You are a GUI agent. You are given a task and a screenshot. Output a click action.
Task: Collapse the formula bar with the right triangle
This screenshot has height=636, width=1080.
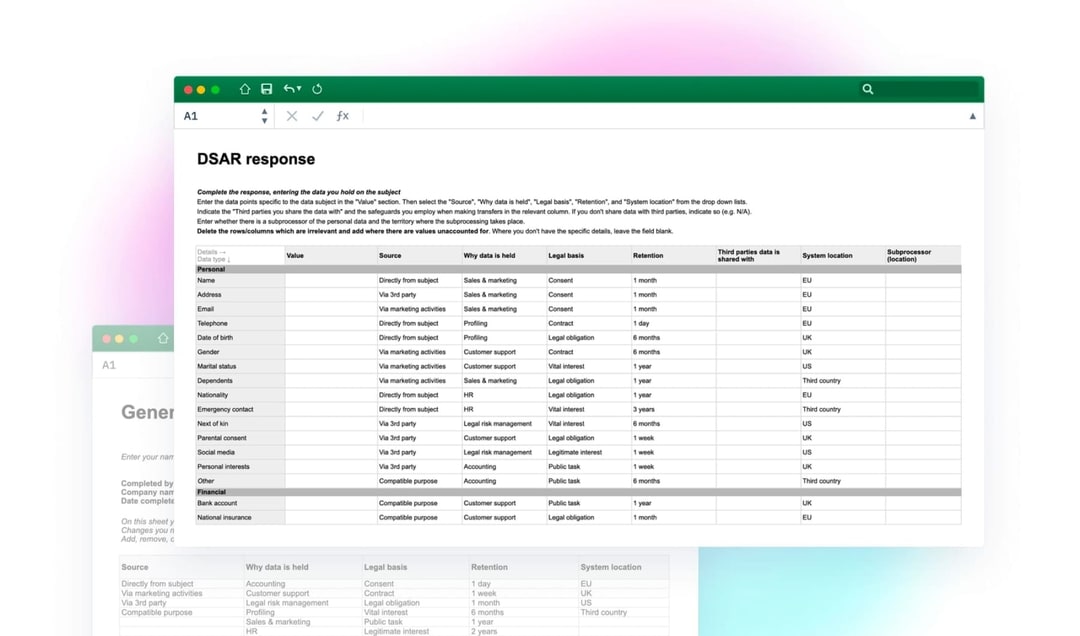(972, 116)
